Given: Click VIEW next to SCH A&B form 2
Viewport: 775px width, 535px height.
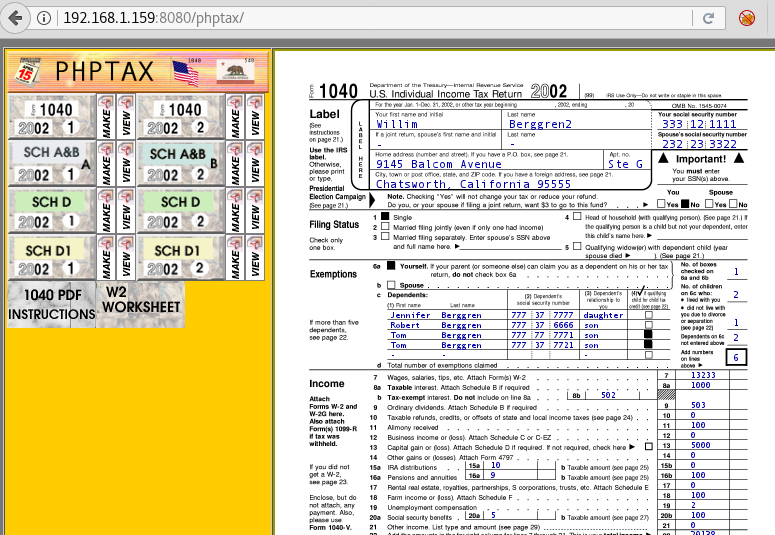Looking at the screenshot, I should click(x=255, y=164).
